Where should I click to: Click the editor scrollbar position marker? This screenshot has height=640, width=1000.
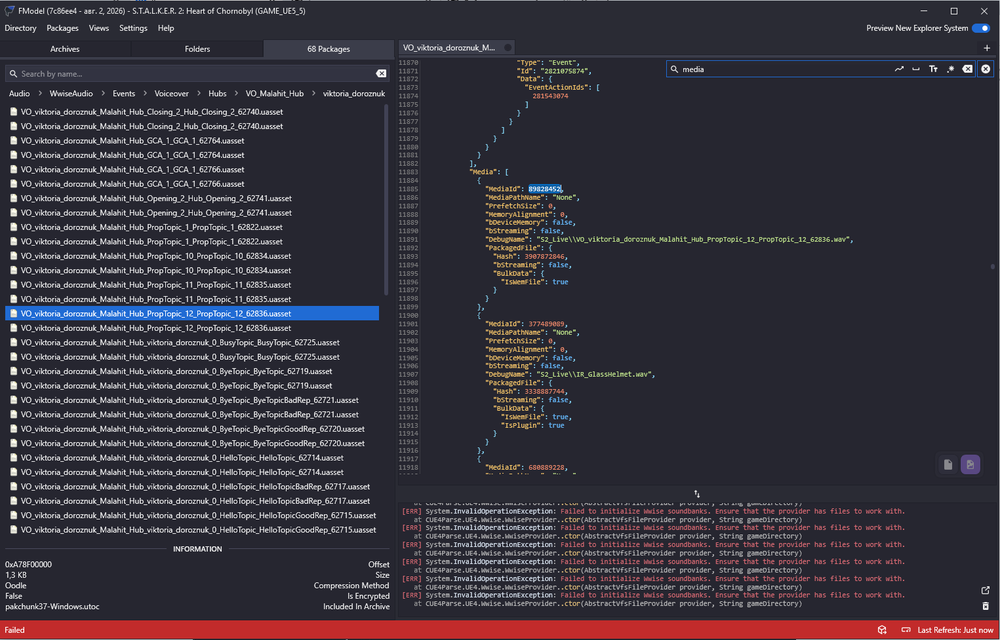(x=992, y=267)
